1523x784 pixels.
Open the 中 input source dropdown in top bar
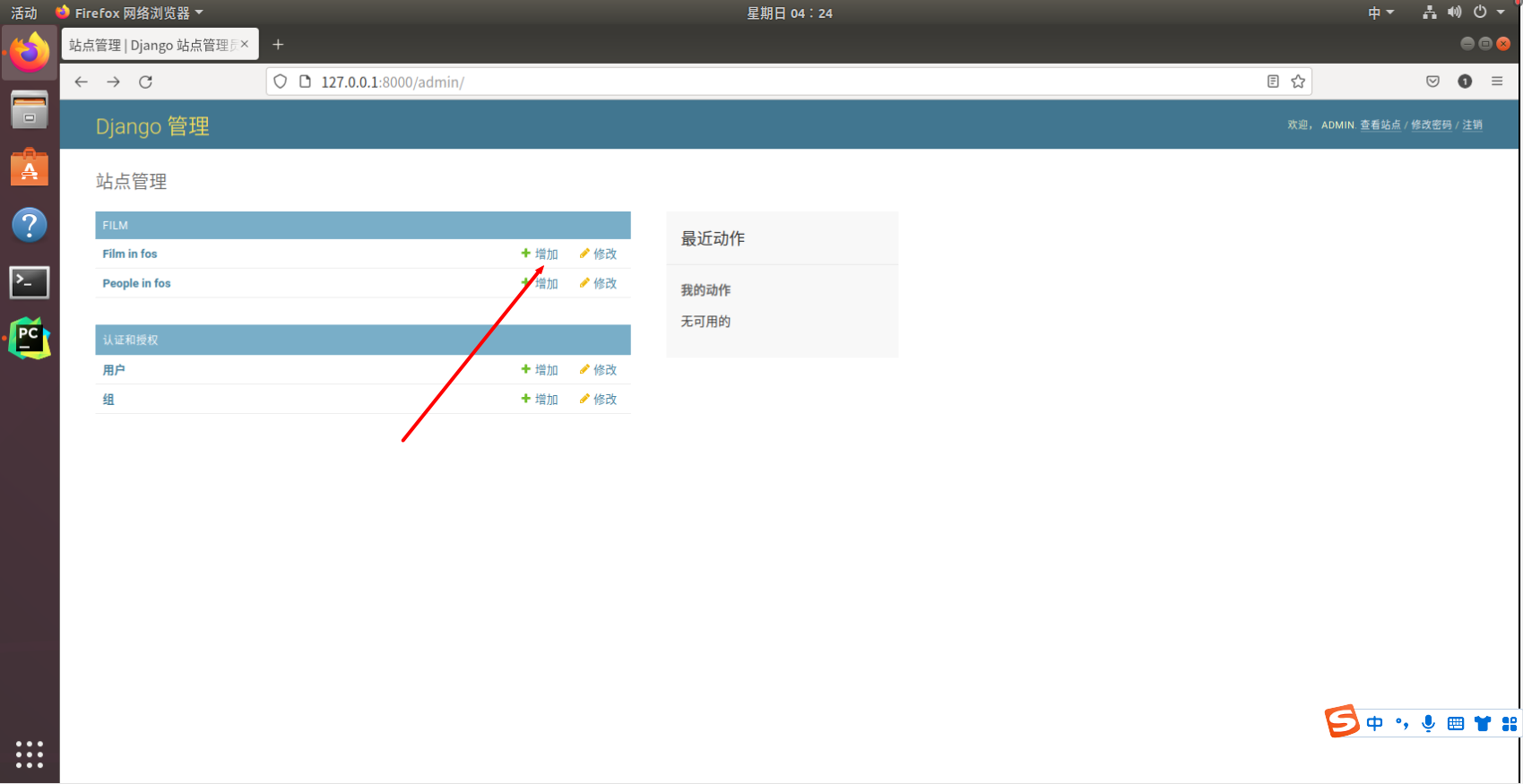click(1381, 13)
